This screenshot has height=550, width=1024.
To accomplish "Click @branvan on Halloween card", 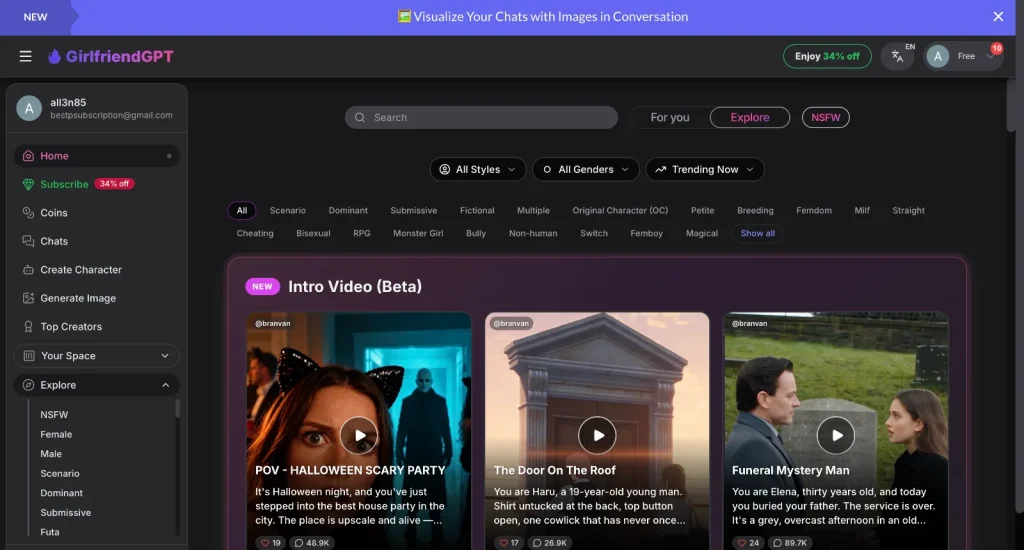I will (272, 323).
